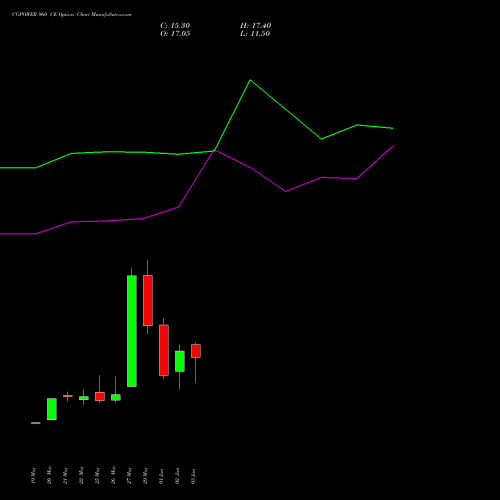Click the 29 May date label
This screenshot has height=500, width=500.
pyautogui.click(x=145, y=475)
